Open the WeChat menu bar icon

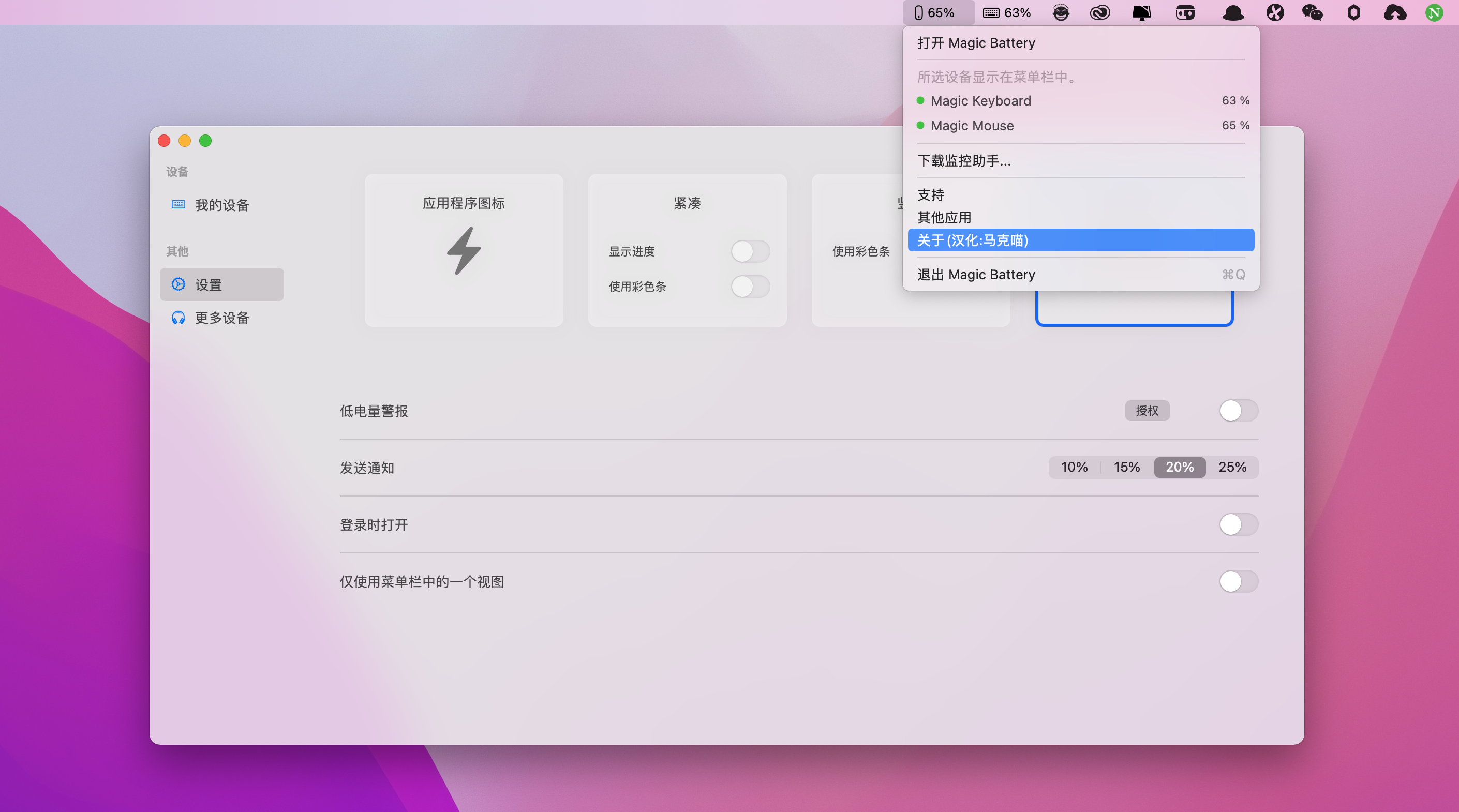point(1312,12)
